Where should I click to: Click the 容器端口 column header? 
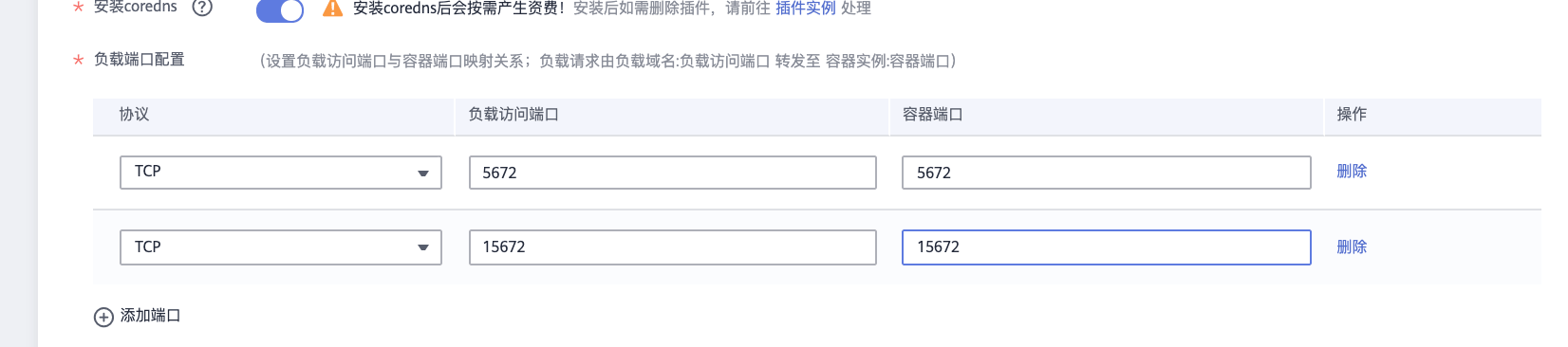933,115
